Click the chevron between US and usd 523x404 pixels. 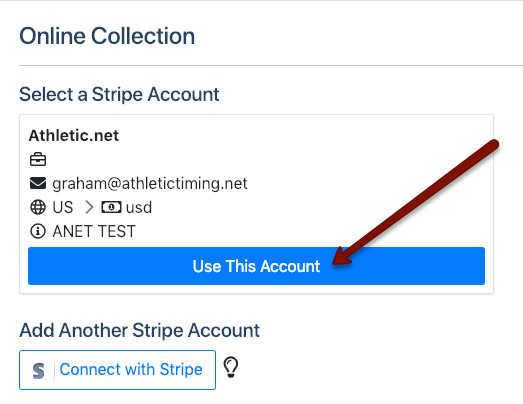point(89,207)
